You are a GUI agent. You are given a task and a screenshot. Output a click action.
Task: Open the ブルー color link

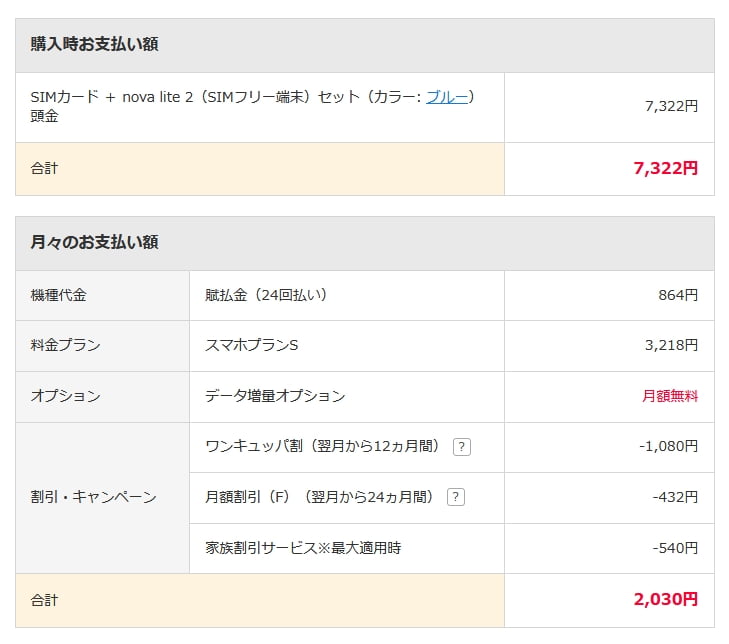(447, 97)
